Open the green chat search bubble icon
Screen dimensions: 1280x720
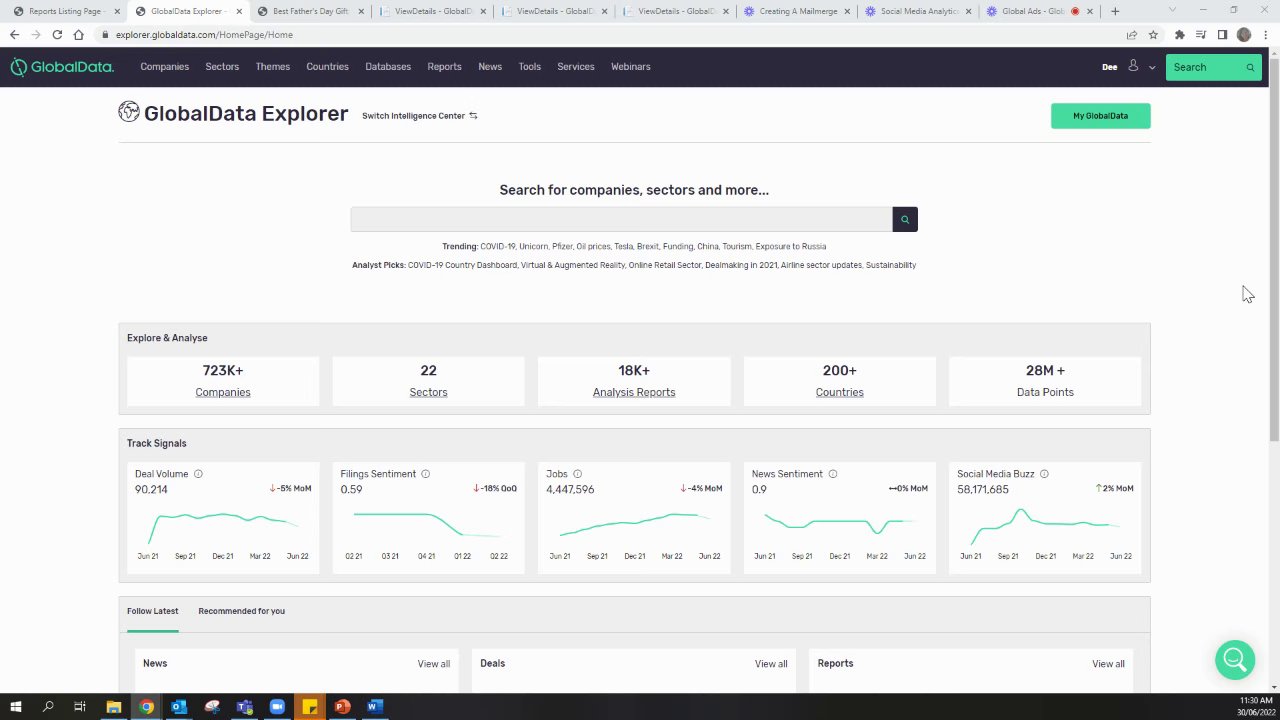tap(1235, 660)
